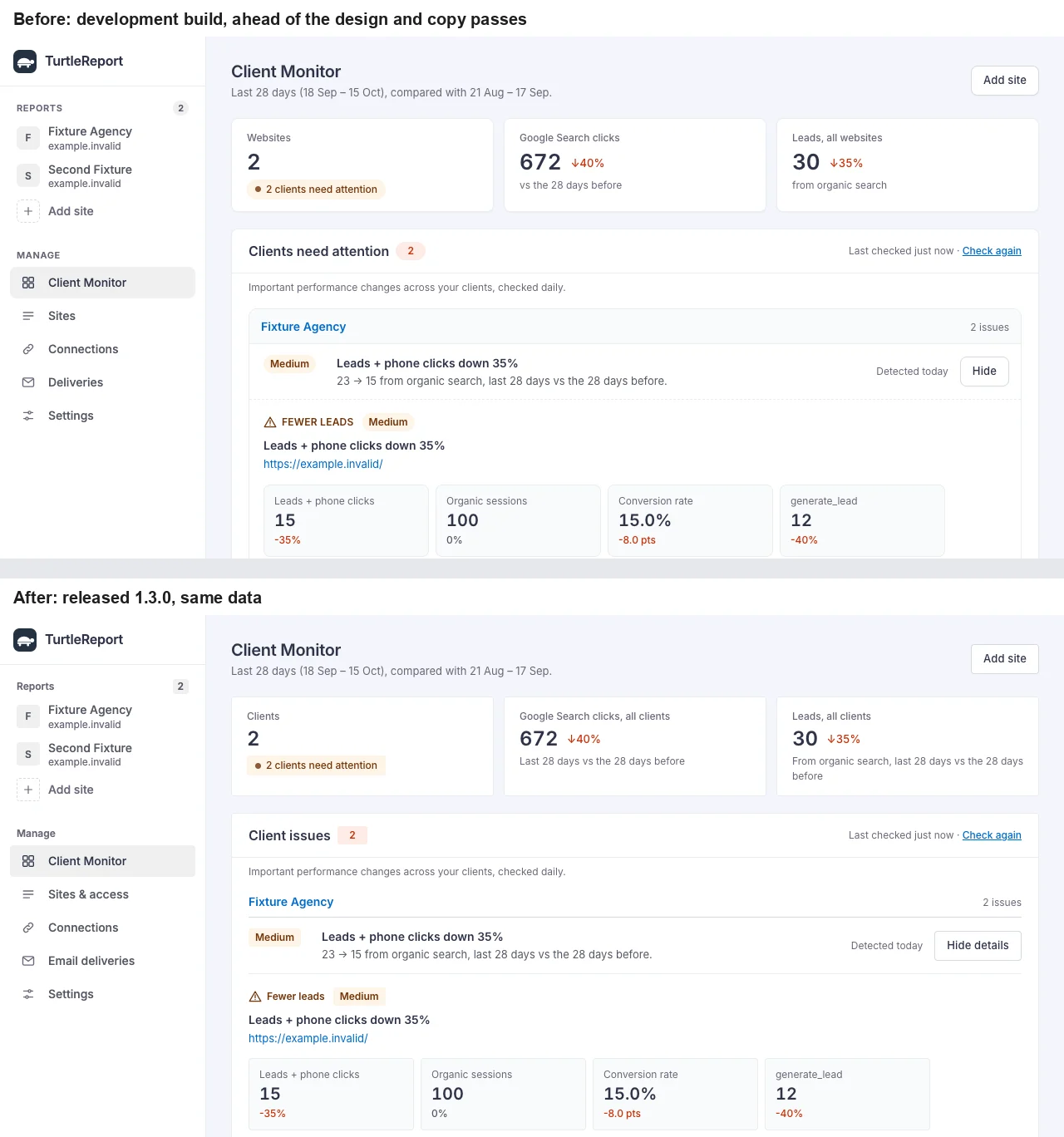
Task: Click the Google Search clicks, all clients label
Action: click(x=594, y=716)
